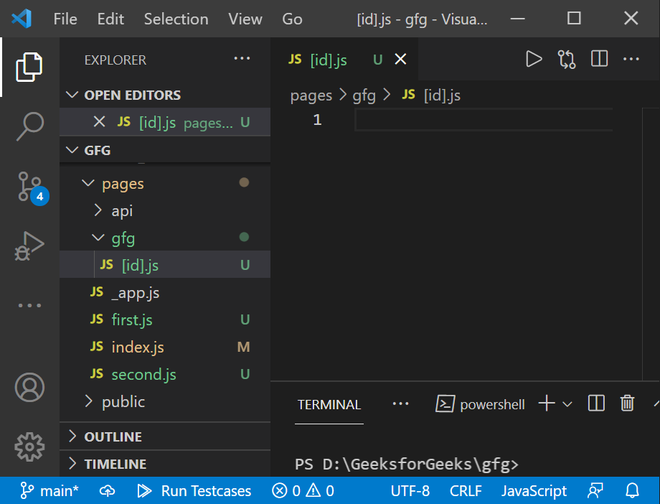Close the [id].js editor tab
Screen dimensions: 660x504
click(x=401, y=60)
